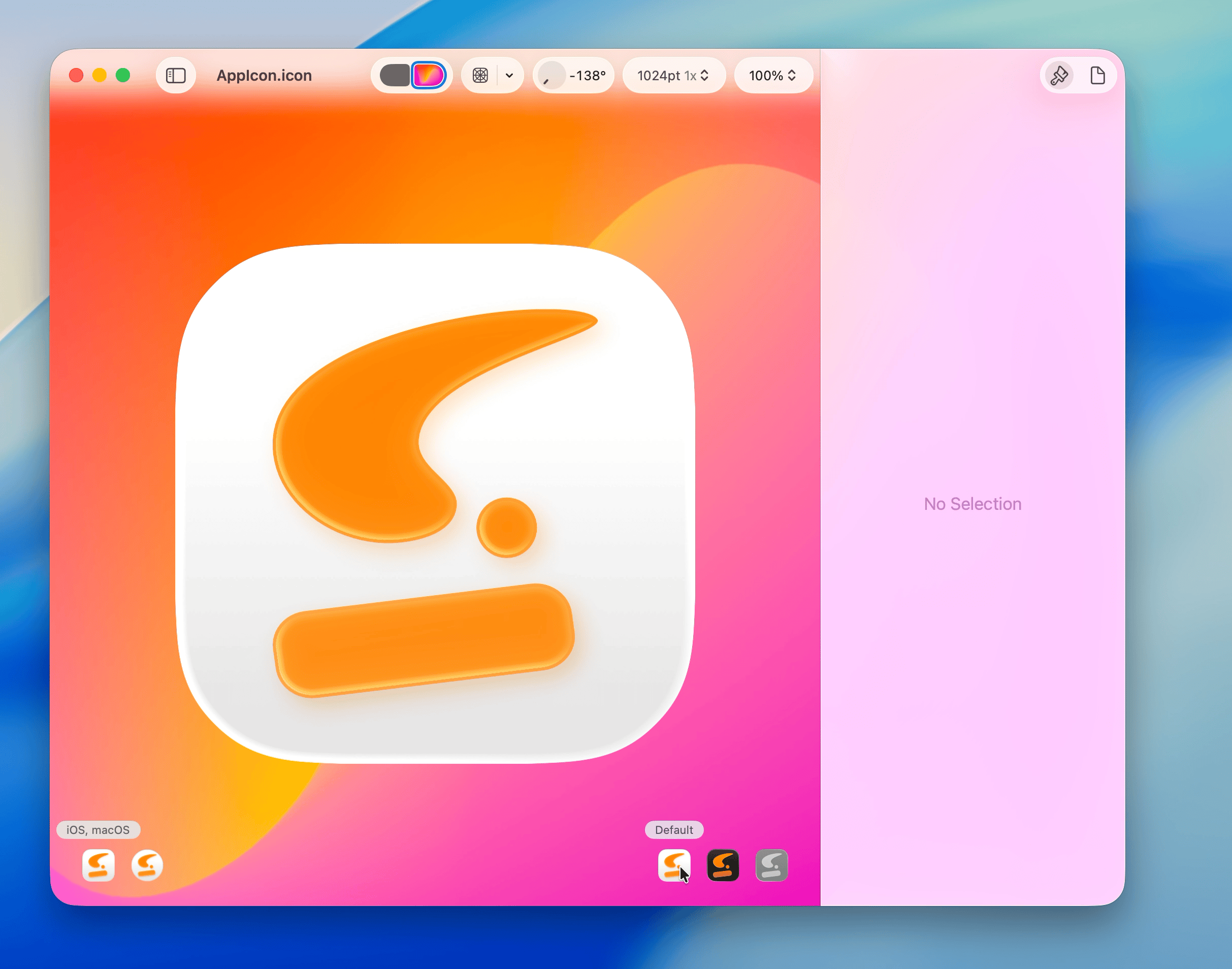Click the iOS, macOS platform label
1232x969 pixels.
[98, 829]
